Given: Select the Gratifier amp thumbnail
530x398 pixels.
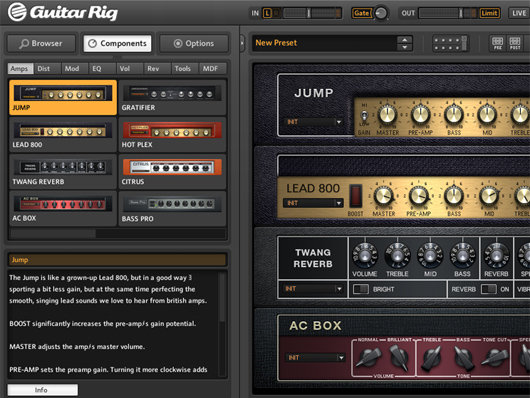Looking at the screenshot, I should (x=172, y=97).
